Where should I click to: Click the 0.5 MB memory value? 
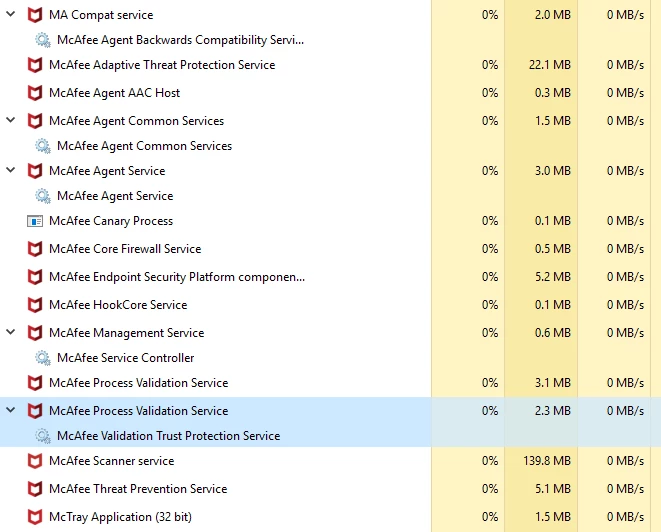(x=553, y=249)
